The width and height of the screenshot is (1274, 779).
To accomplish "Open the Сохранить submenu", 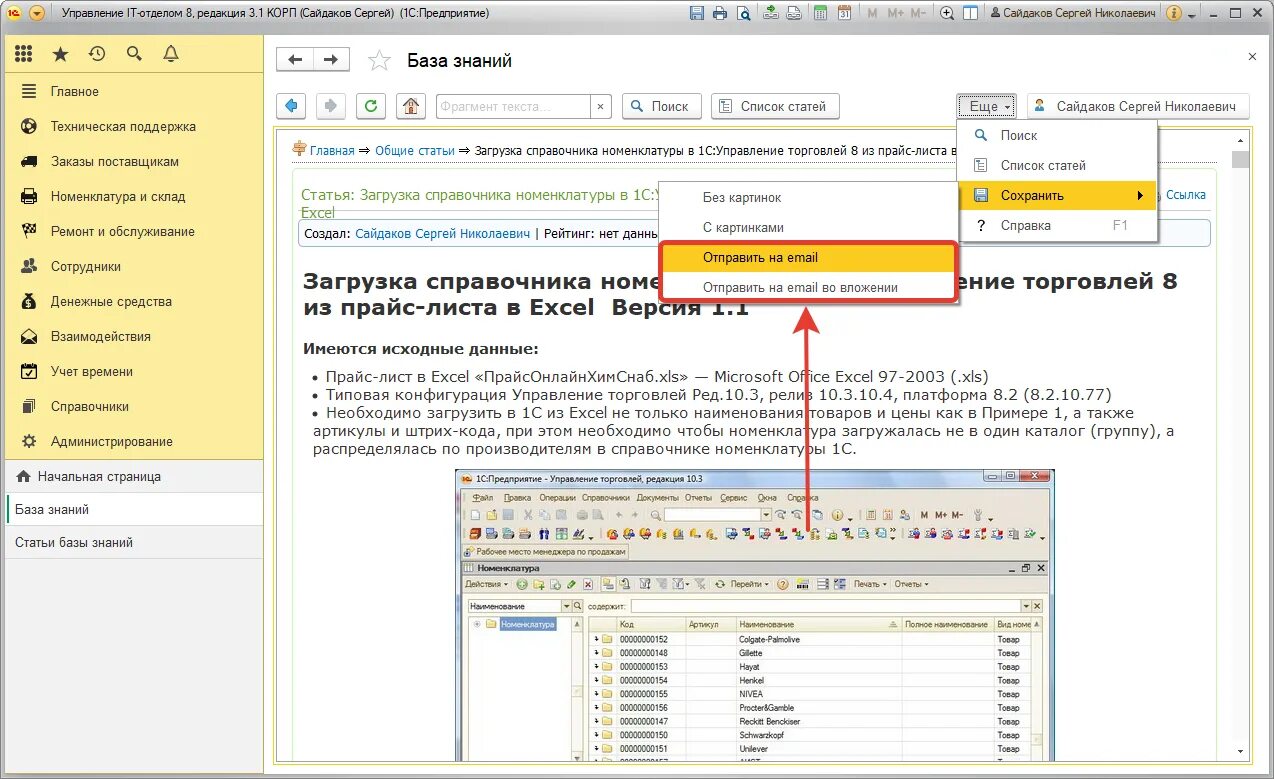I will point(1057,195).
